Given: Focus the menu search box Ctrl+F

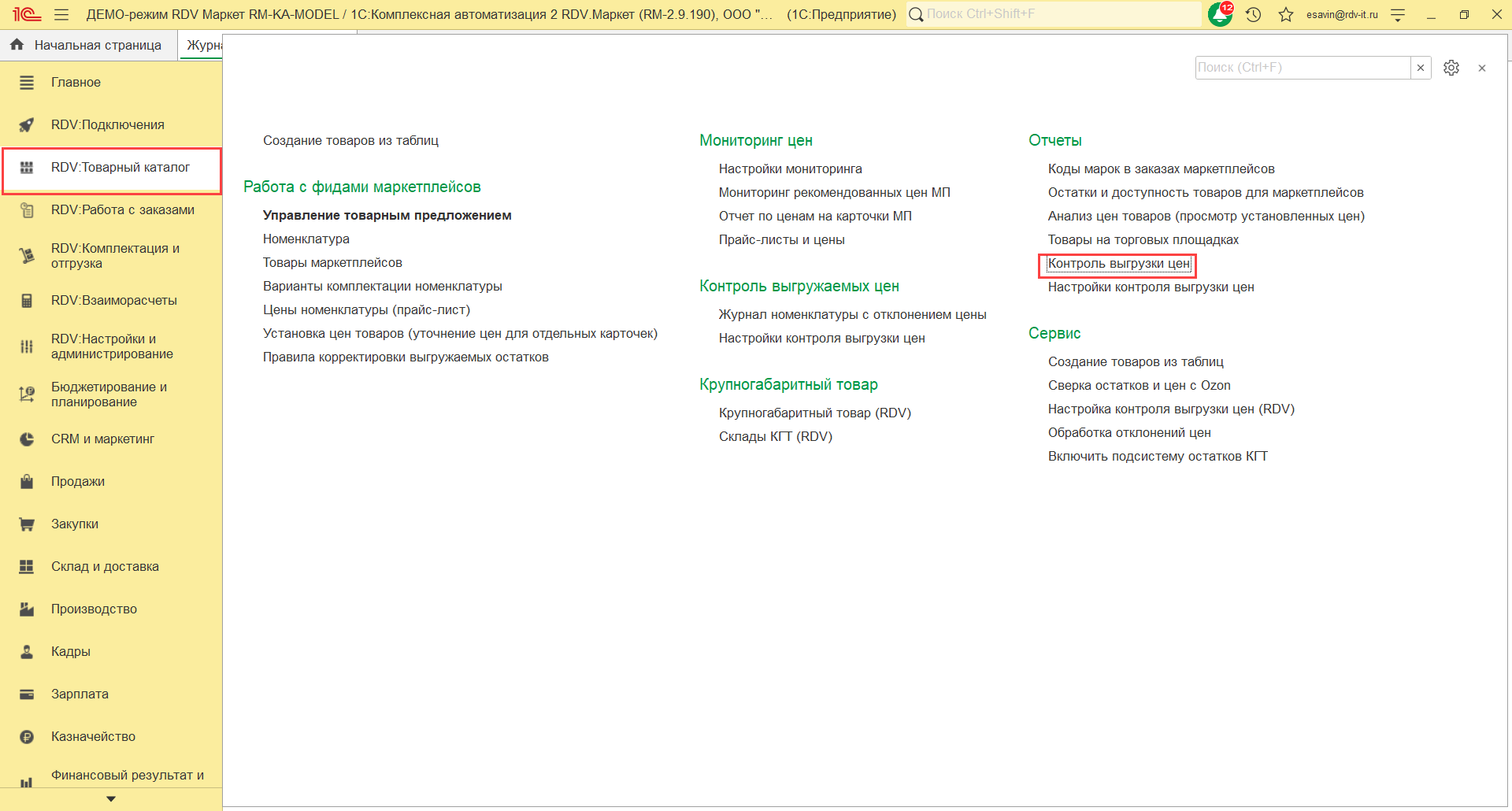Looking at the screenshot, I should click(x=1302, y=68).
